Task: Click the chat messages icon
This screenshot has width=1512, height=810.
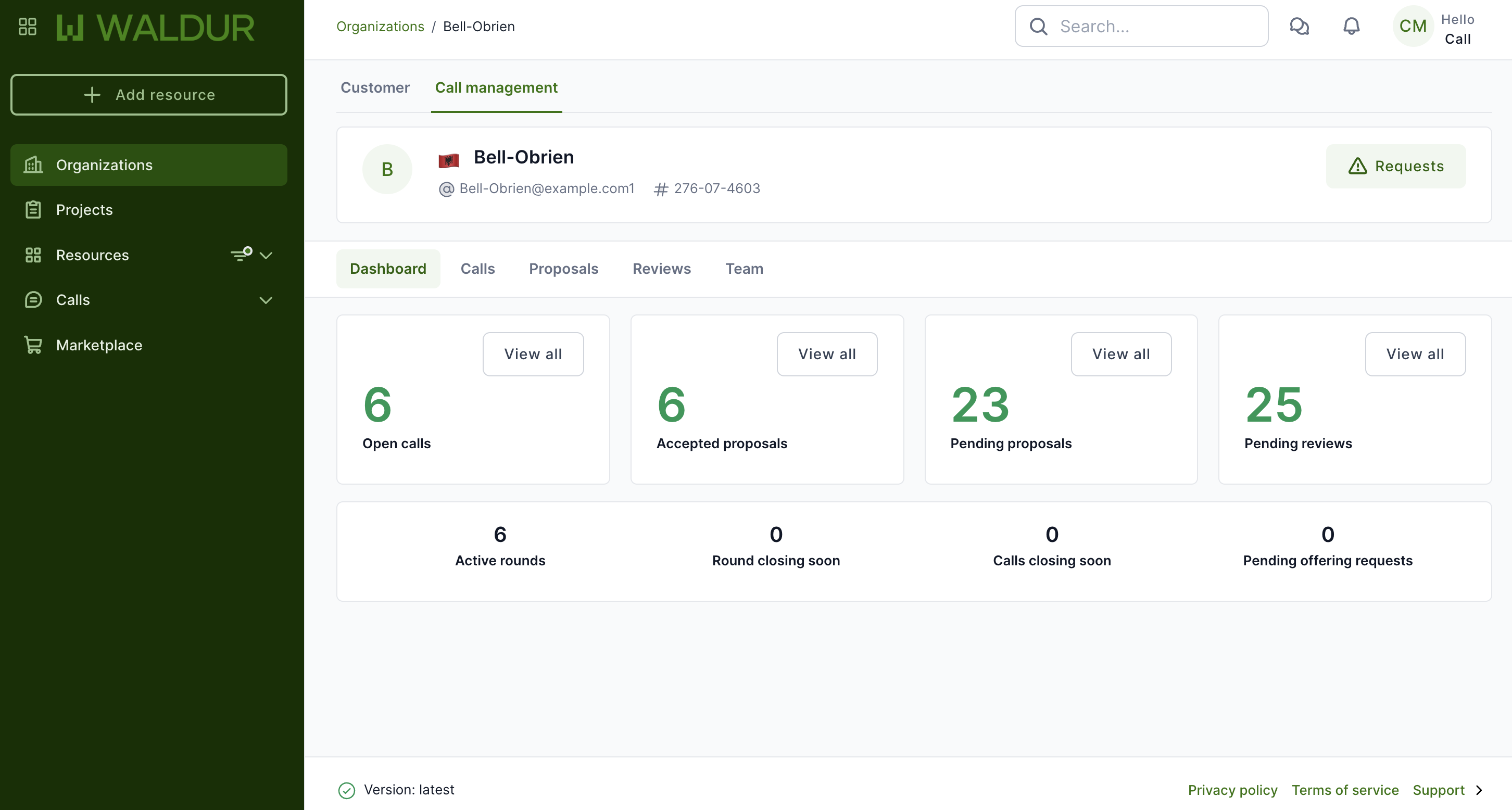Action: [x=1299, y=27]
